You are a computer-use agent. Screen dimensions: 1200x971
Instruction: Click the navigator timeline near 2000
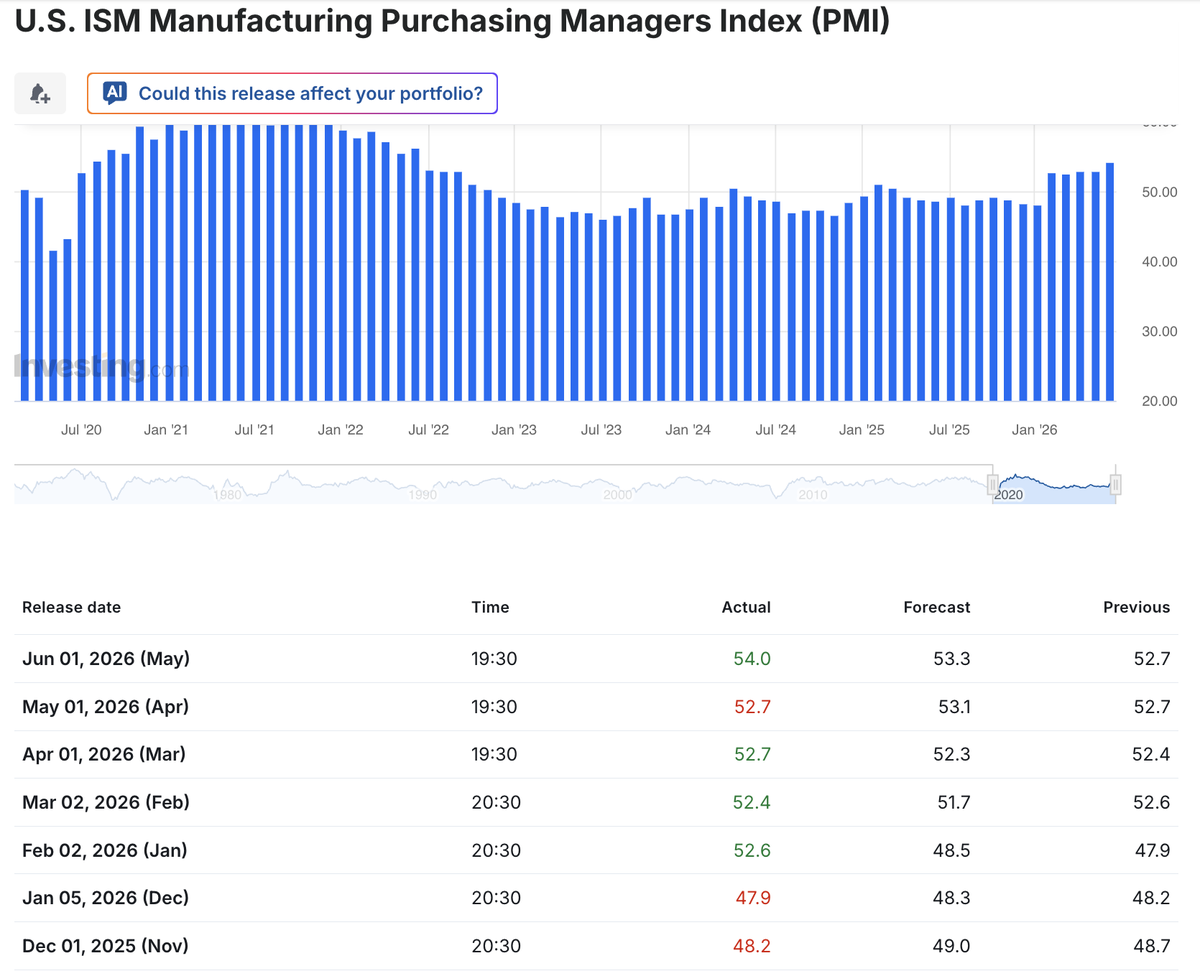click(x=618, y=494)
